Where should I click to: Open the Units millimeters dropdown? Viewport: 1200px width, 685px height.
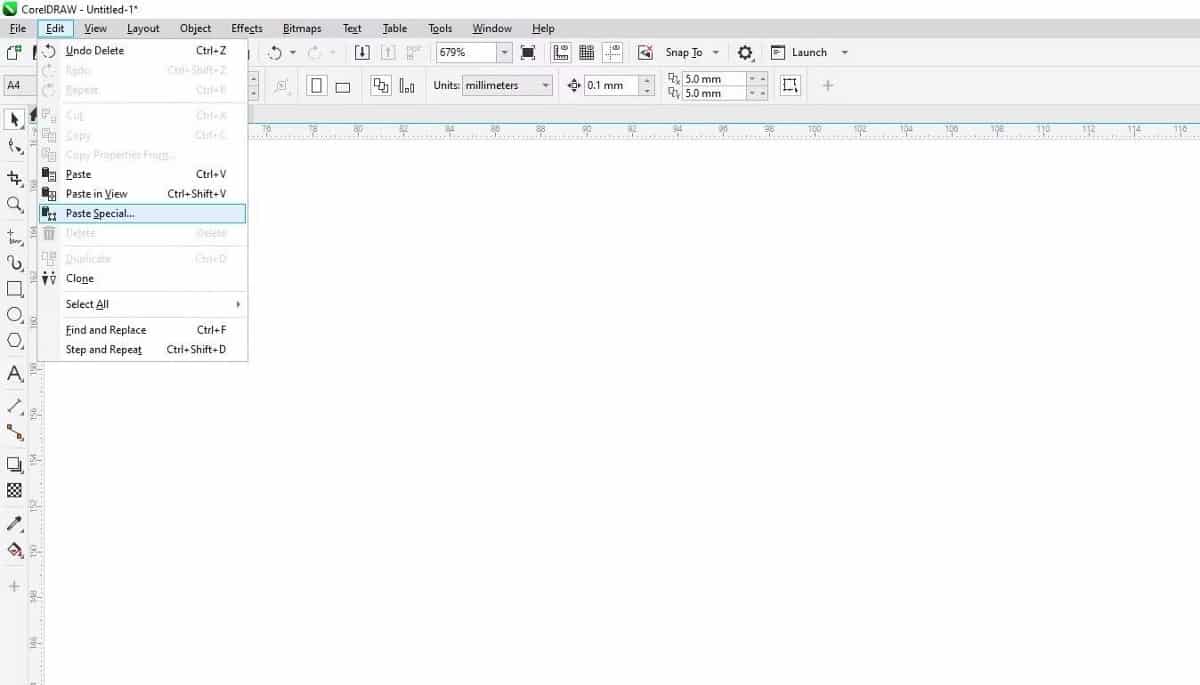(x=546, y=86)
